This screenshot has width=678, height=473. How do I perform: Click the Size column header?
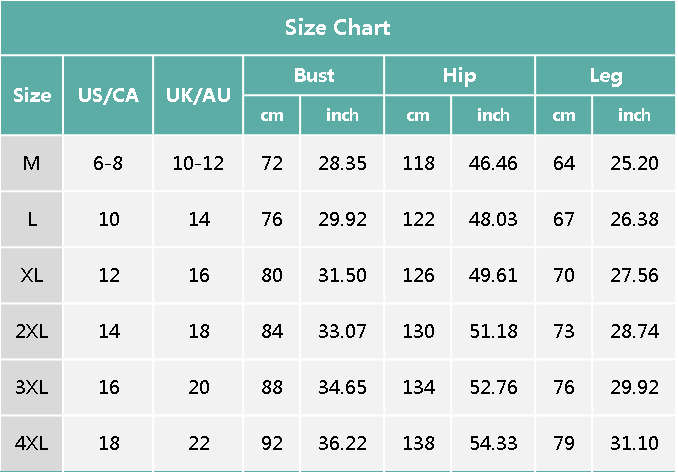tap(32, 96)
